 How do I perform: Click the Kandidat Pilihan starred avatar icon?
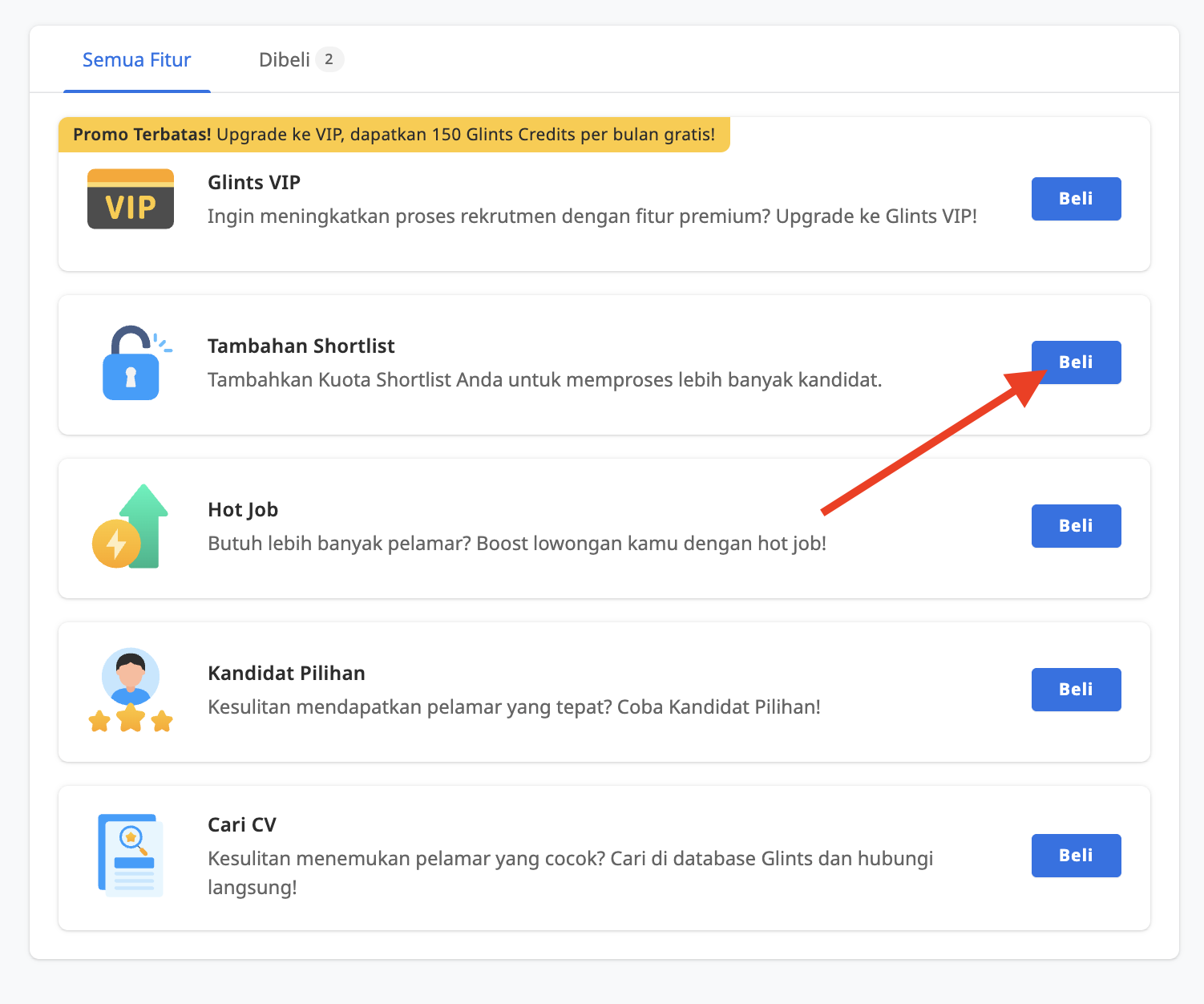(x=131, y=690)
